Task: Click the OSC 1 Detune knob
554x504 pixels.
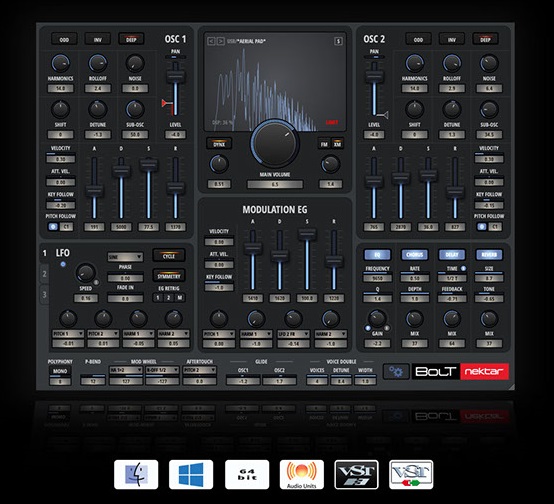Action: point(98,110)
